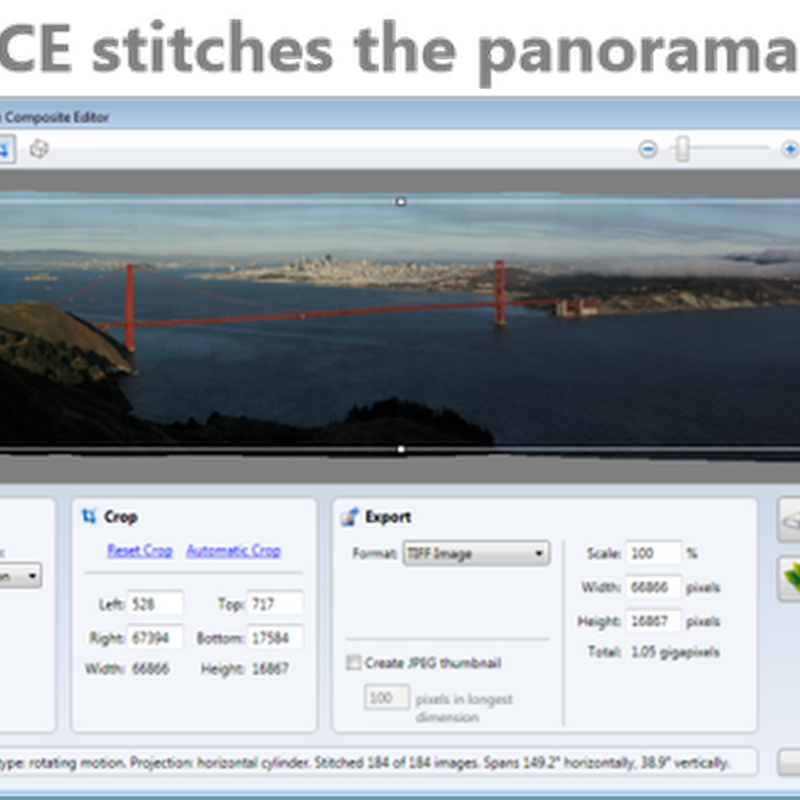This screenshot has width=800, height=800.
Task: Click the Automatic Crop link
Action: click(234, 551)
